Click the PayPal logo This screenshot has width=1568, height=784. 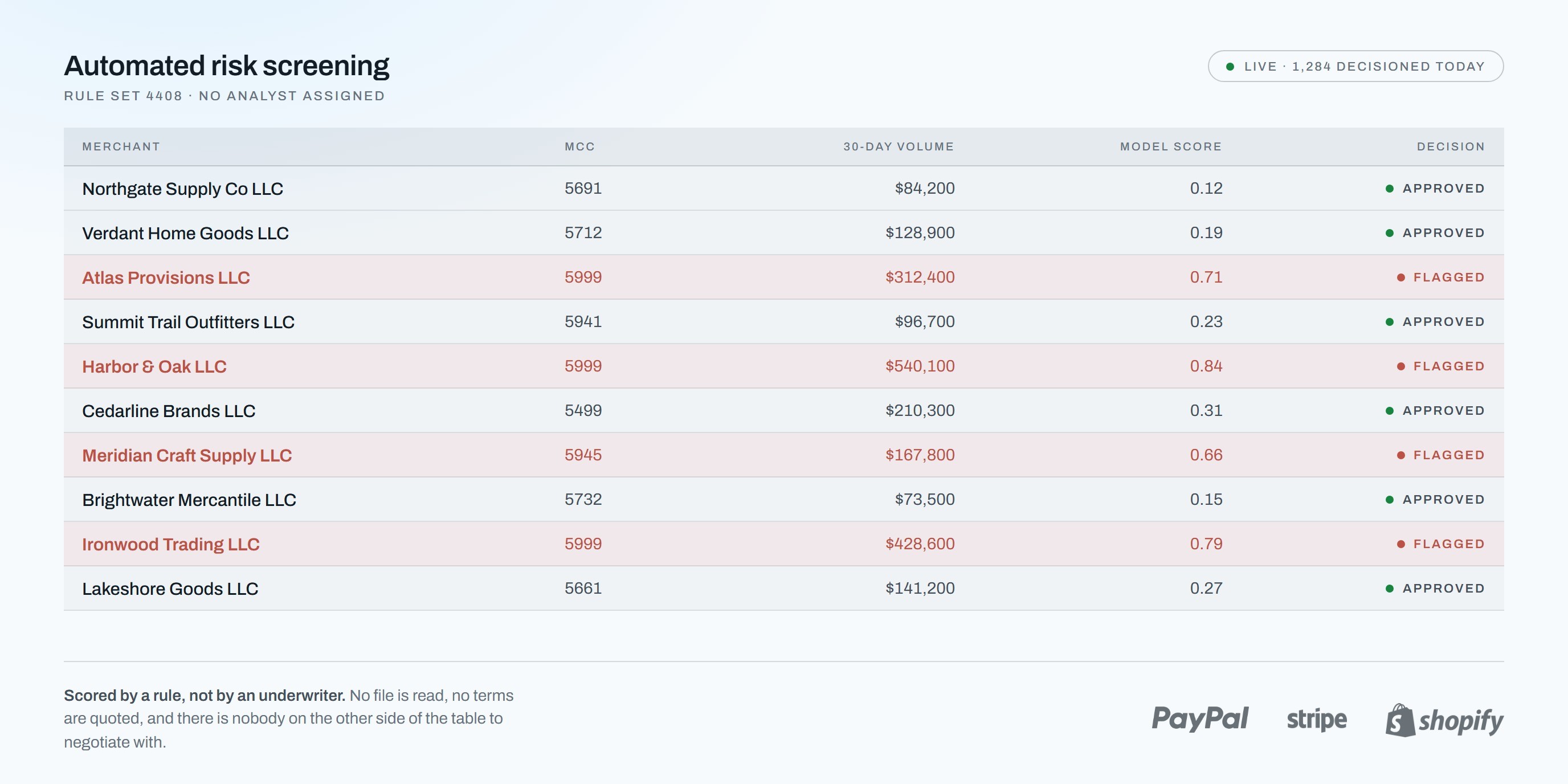pos(1200,718)
